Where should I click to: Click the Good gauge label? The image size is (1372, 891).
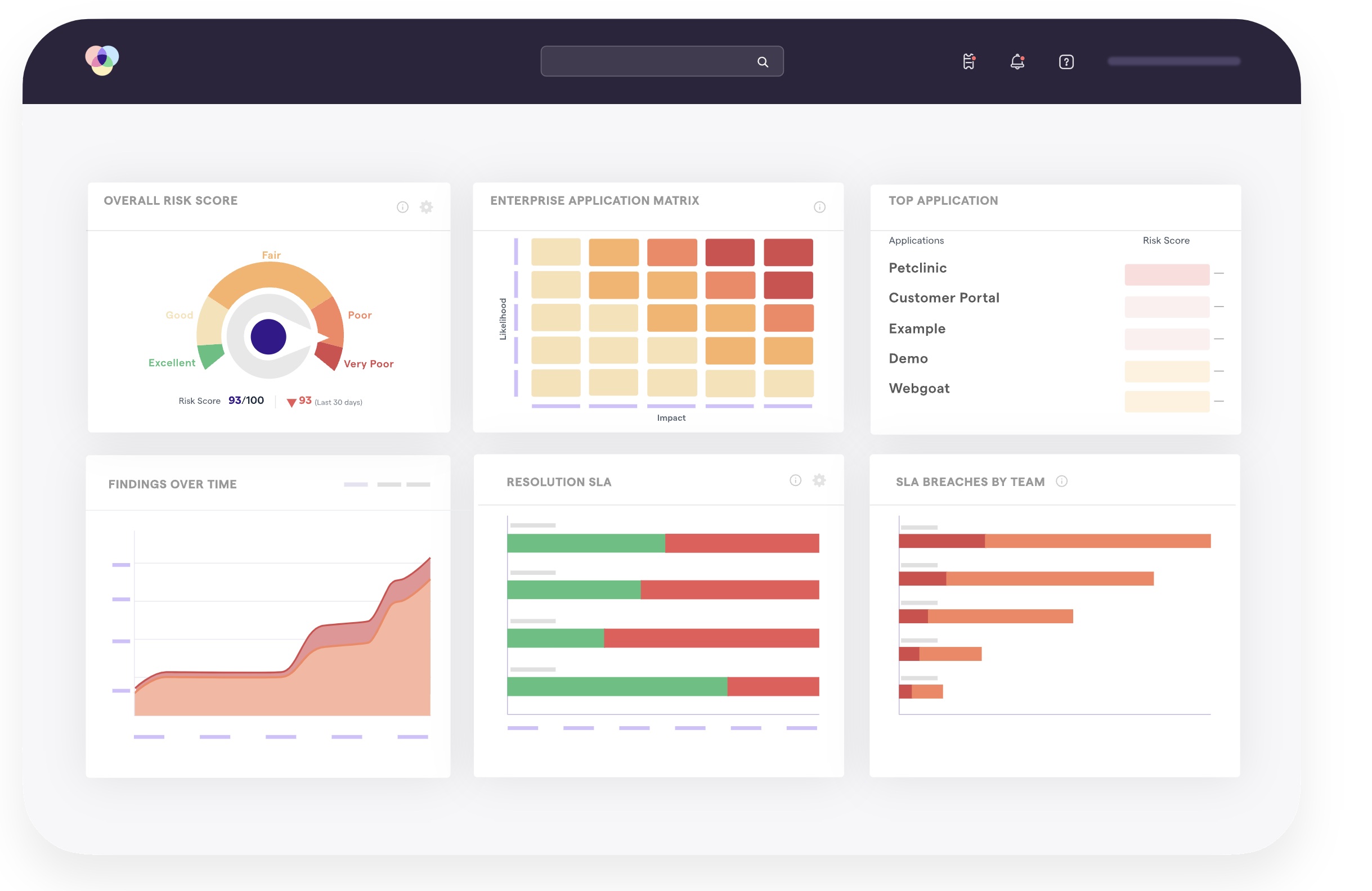[x=180, y=315]
